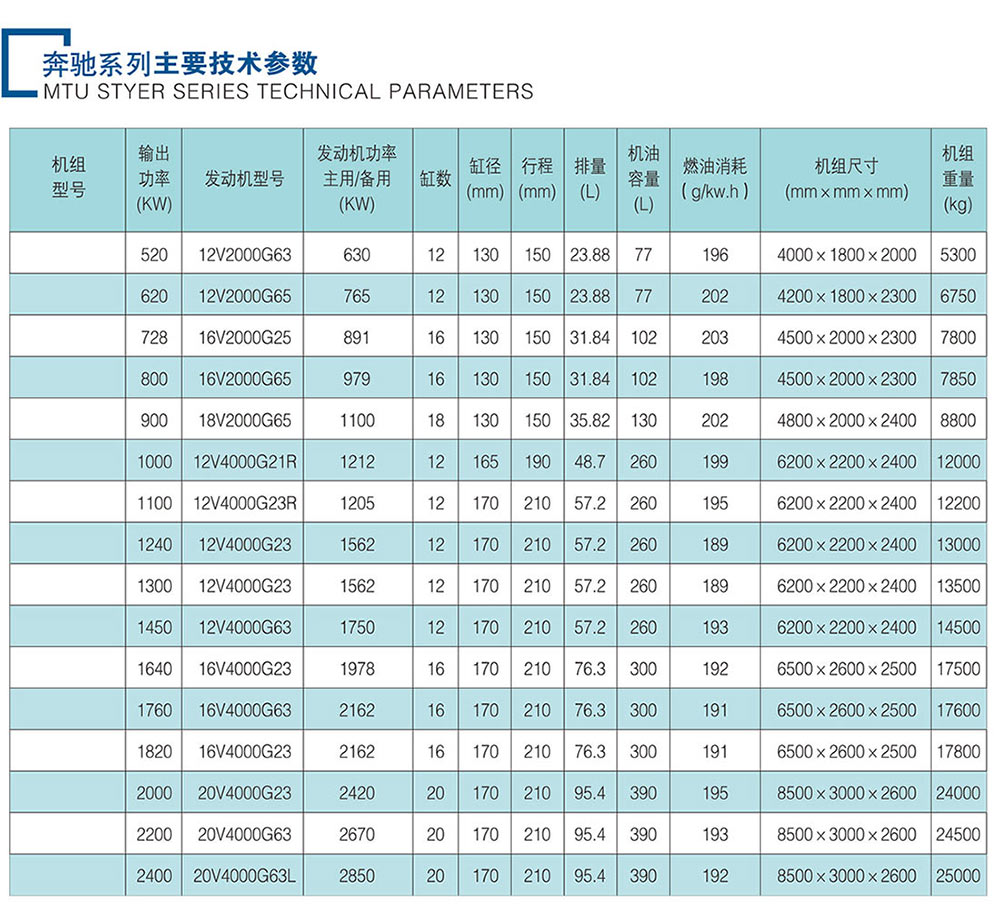Select the 行程 (mm) column header
The height and width of the screenshot is (907, 1000).
pos(538,179)
